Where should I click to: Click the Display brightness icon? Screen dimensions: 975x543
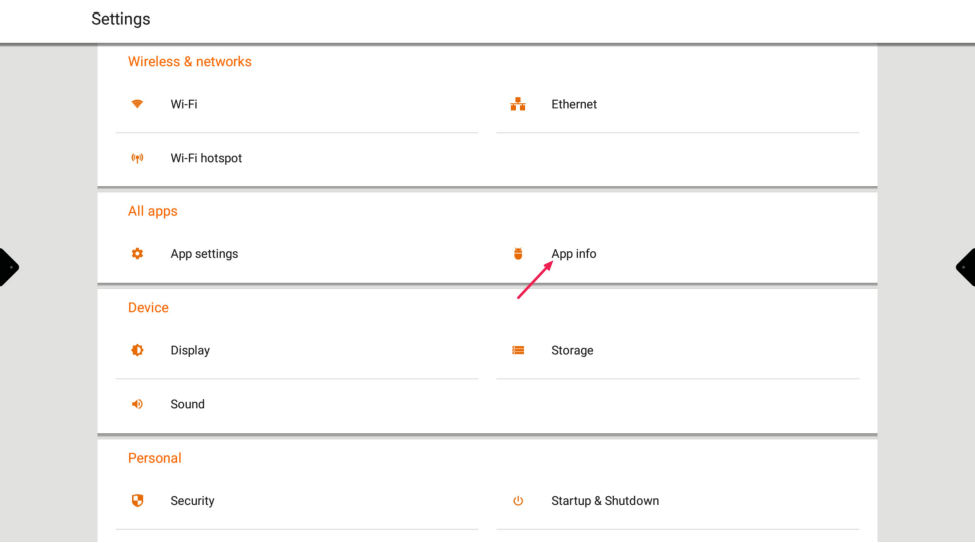(137, 350)
